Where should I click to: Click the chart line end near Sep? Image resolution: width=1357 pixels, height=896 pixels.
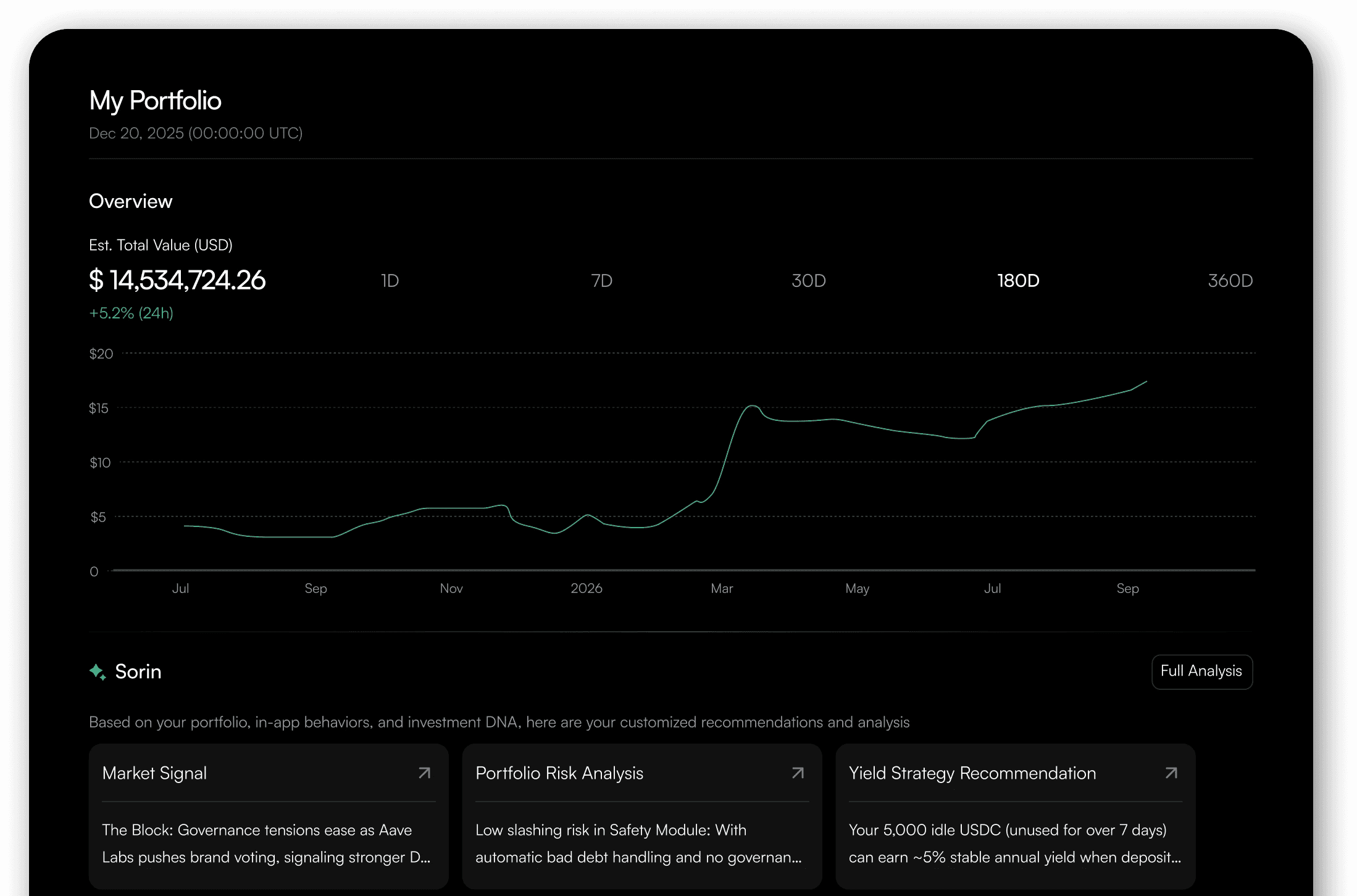tap(1145, 382)
